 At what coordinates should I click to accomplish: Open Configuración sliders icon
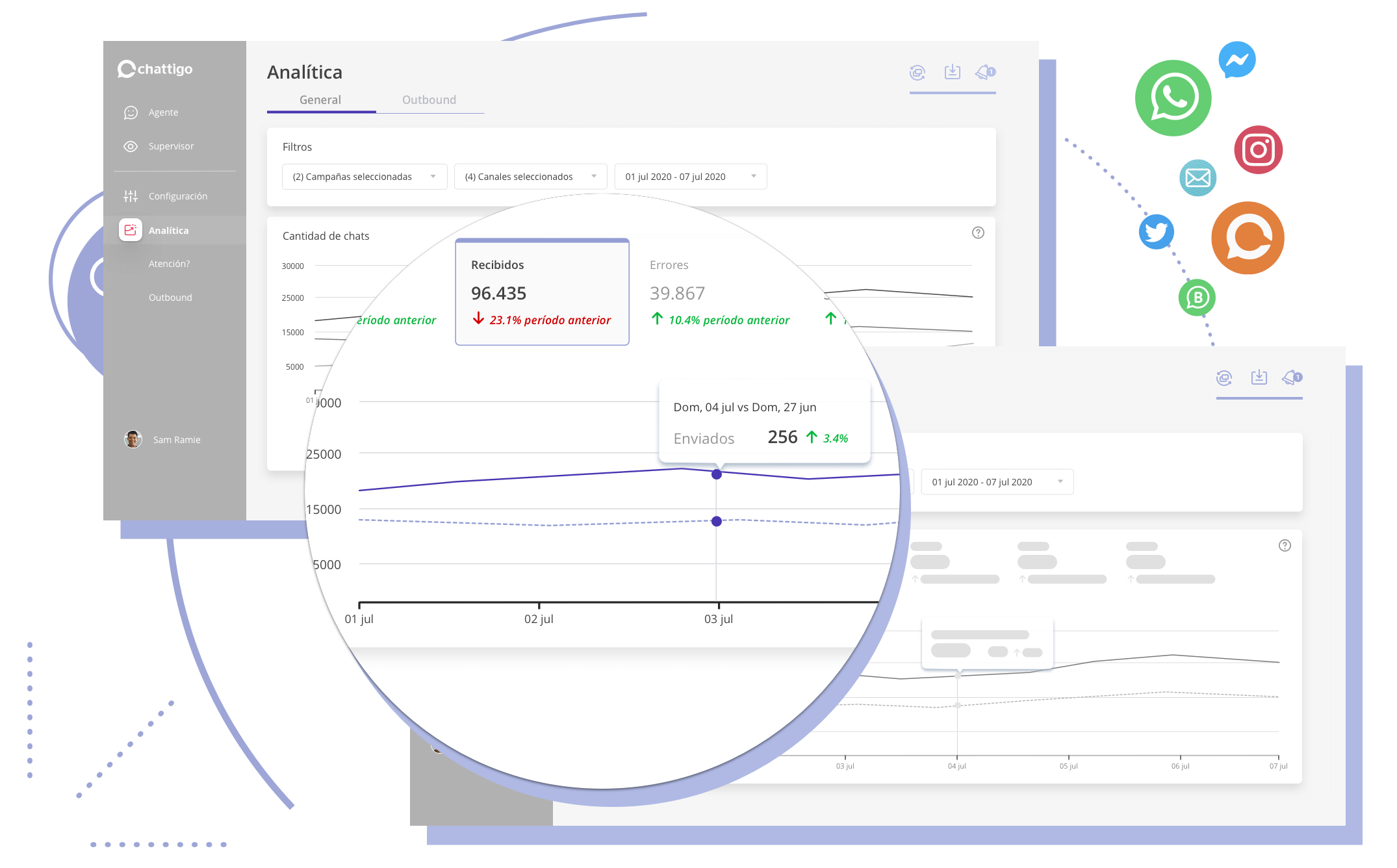click(131, 196)
